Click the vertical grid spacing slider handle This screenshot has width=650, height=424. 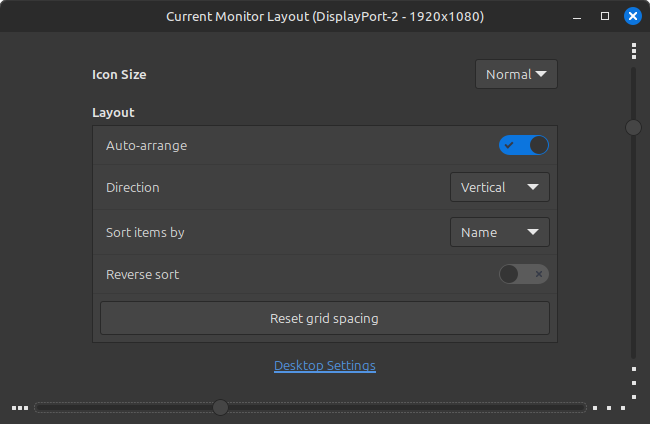pyautogui.click(x=633, y=127)
